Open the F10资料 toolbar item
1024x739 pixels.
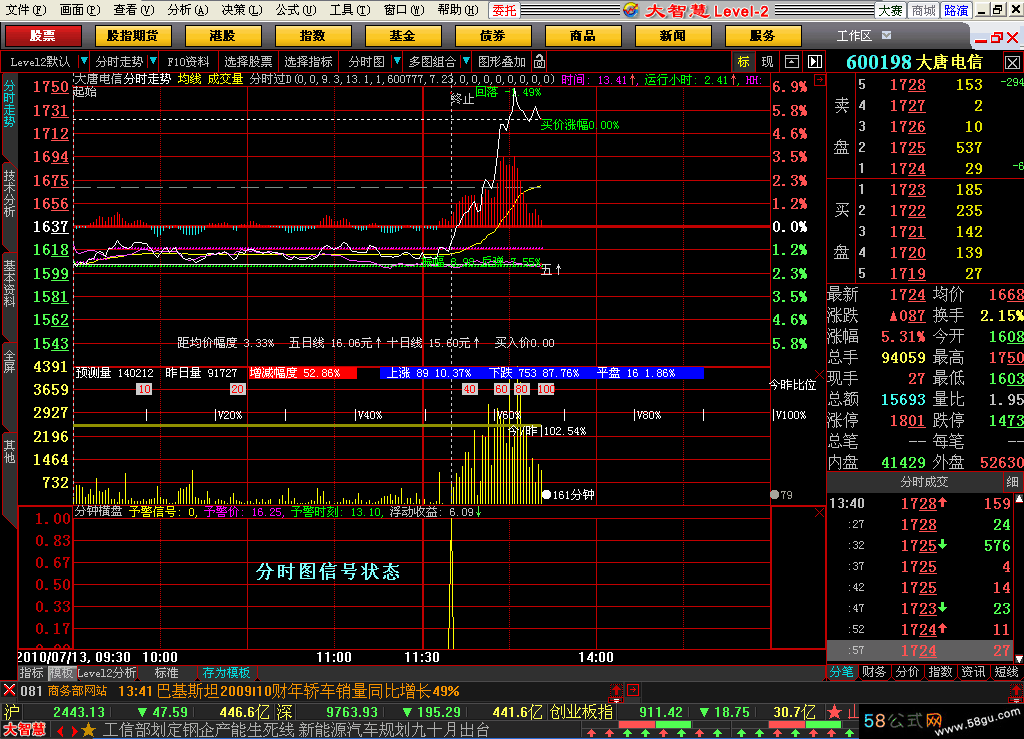tap(188, 61)
